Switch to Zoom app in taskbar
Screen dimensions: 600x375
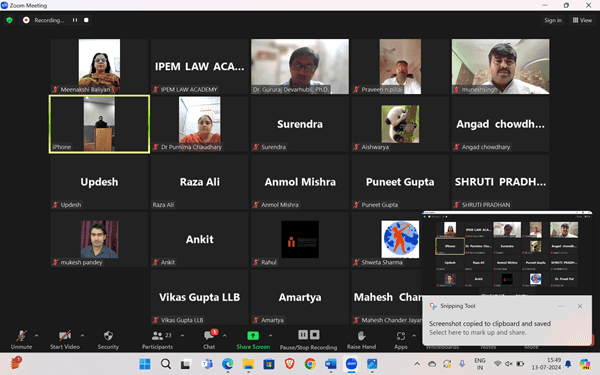[x=352, y=364]
